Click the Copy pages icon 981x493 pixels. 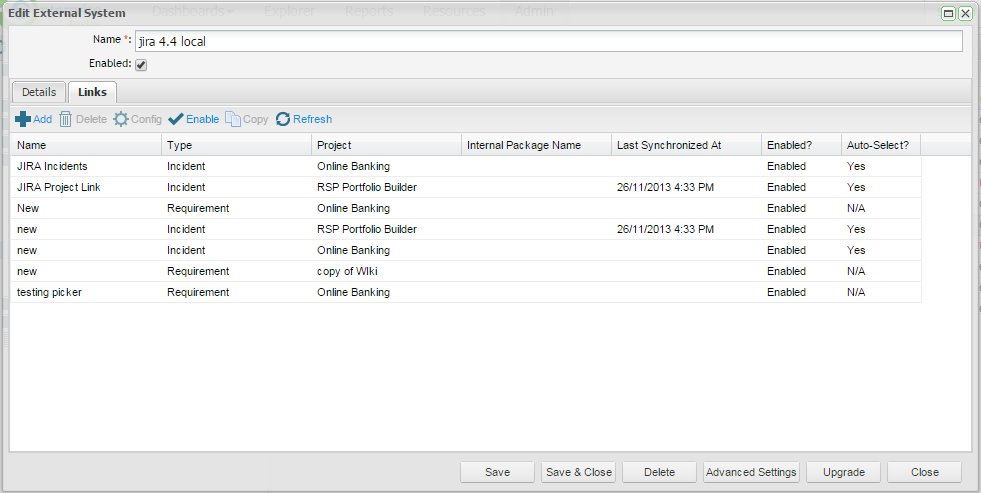tap(233, 119)
